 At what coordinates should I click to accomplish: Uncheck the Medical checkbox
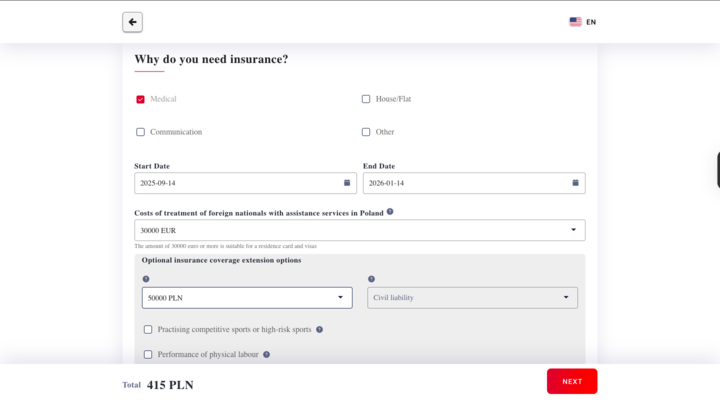coord(140,100)
